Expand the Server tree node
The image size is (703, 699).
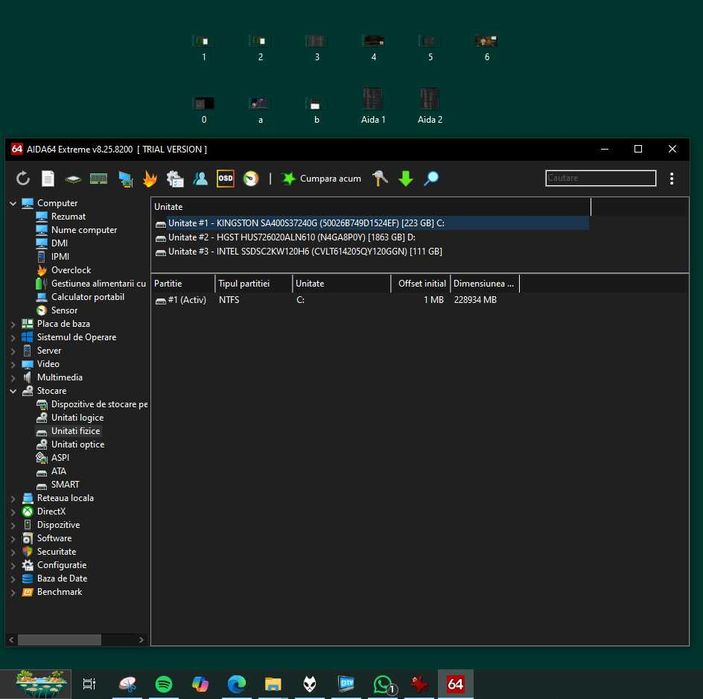[13, 351]
